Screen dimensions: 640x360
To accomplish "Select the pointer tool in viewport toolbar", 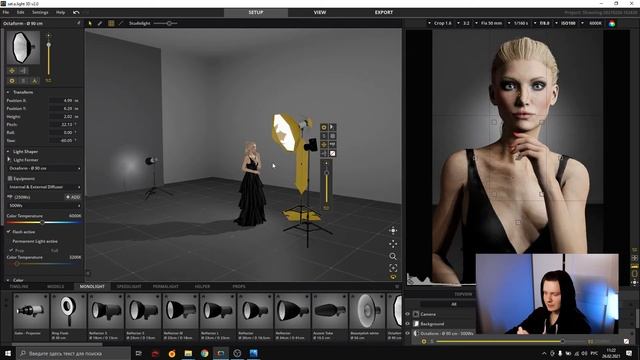I will [90, 24].
